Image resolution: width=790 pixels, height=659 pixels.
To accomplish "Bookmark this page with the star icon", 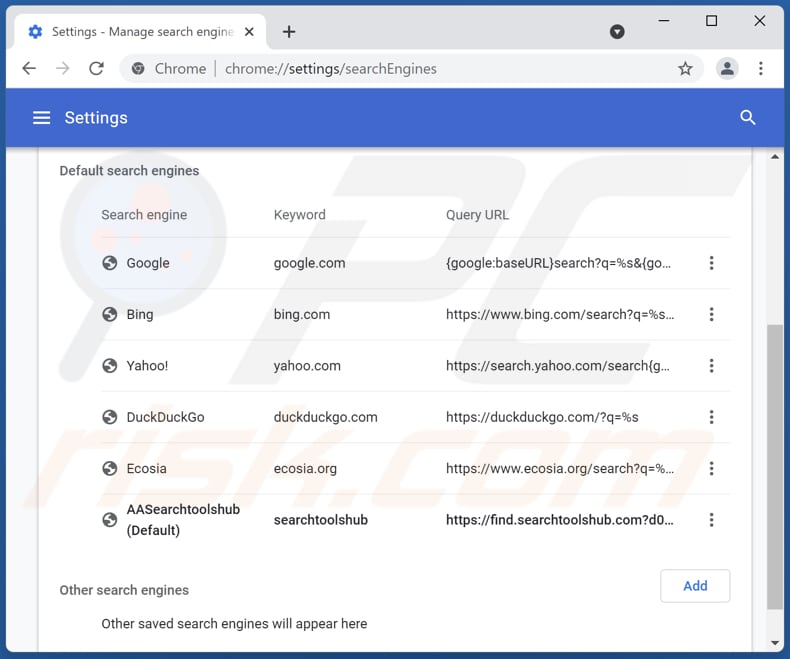I will [685, 69].
